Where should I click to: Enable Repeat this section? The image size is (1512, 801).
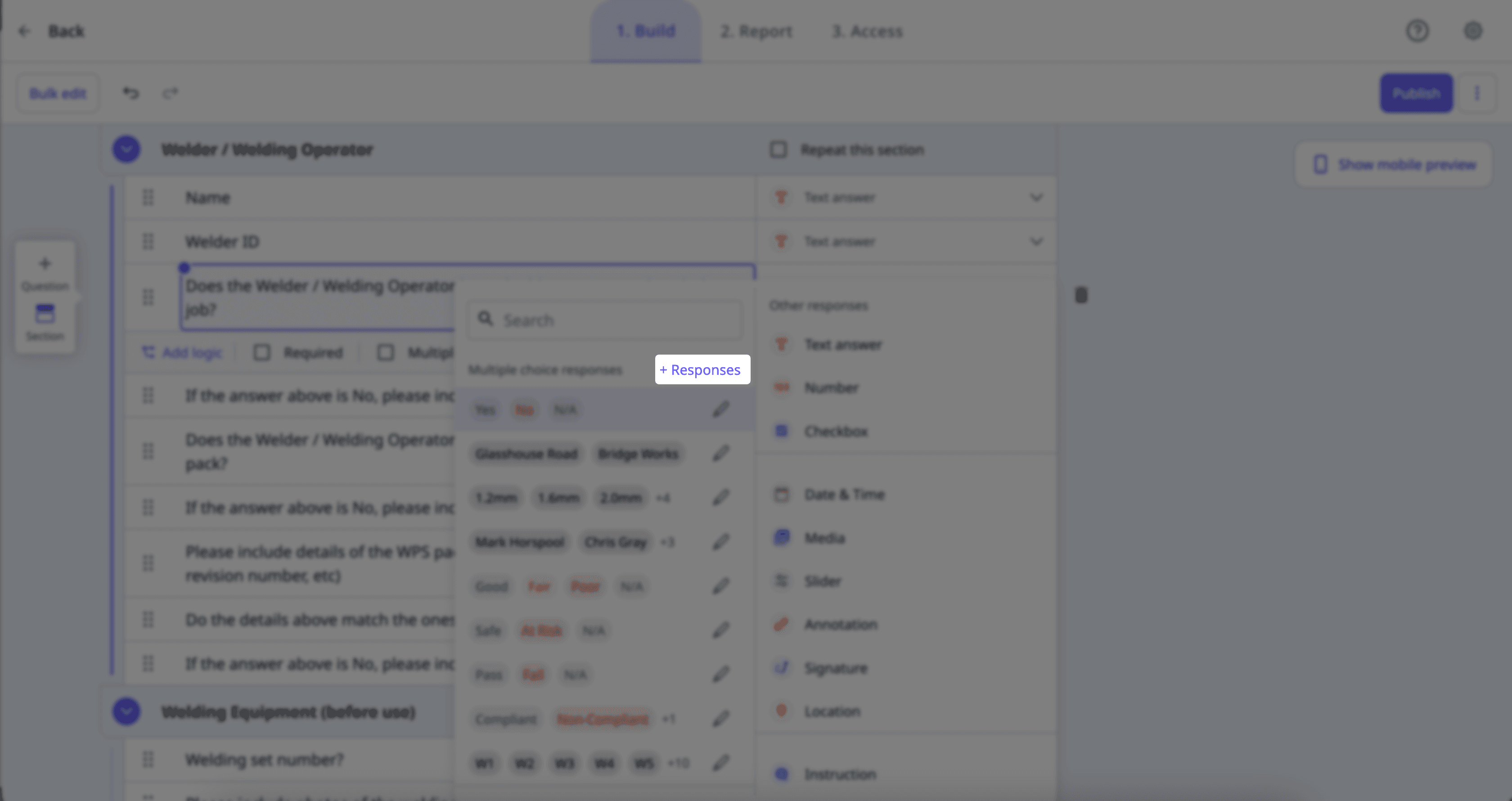tap(779, 150)
